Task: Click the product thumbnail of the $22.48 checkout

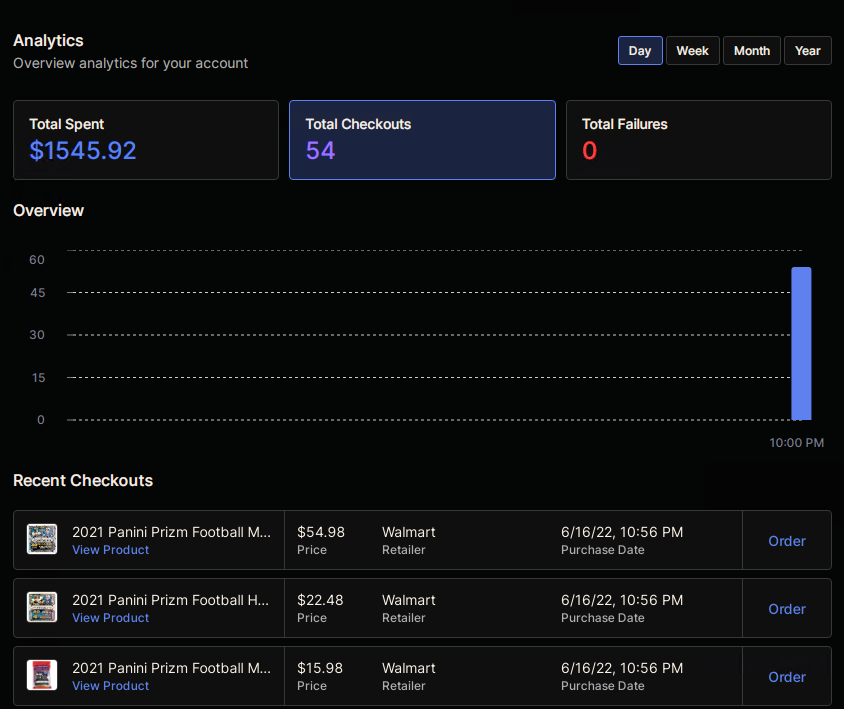Action: point(42,607)
